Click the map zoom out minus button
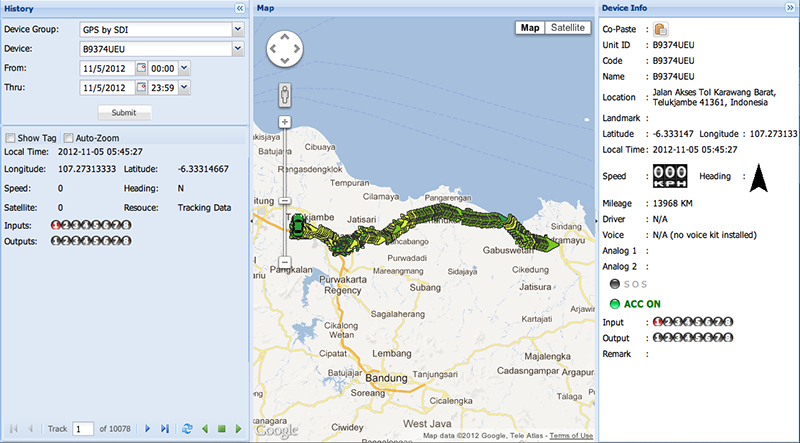 [285, 262]
